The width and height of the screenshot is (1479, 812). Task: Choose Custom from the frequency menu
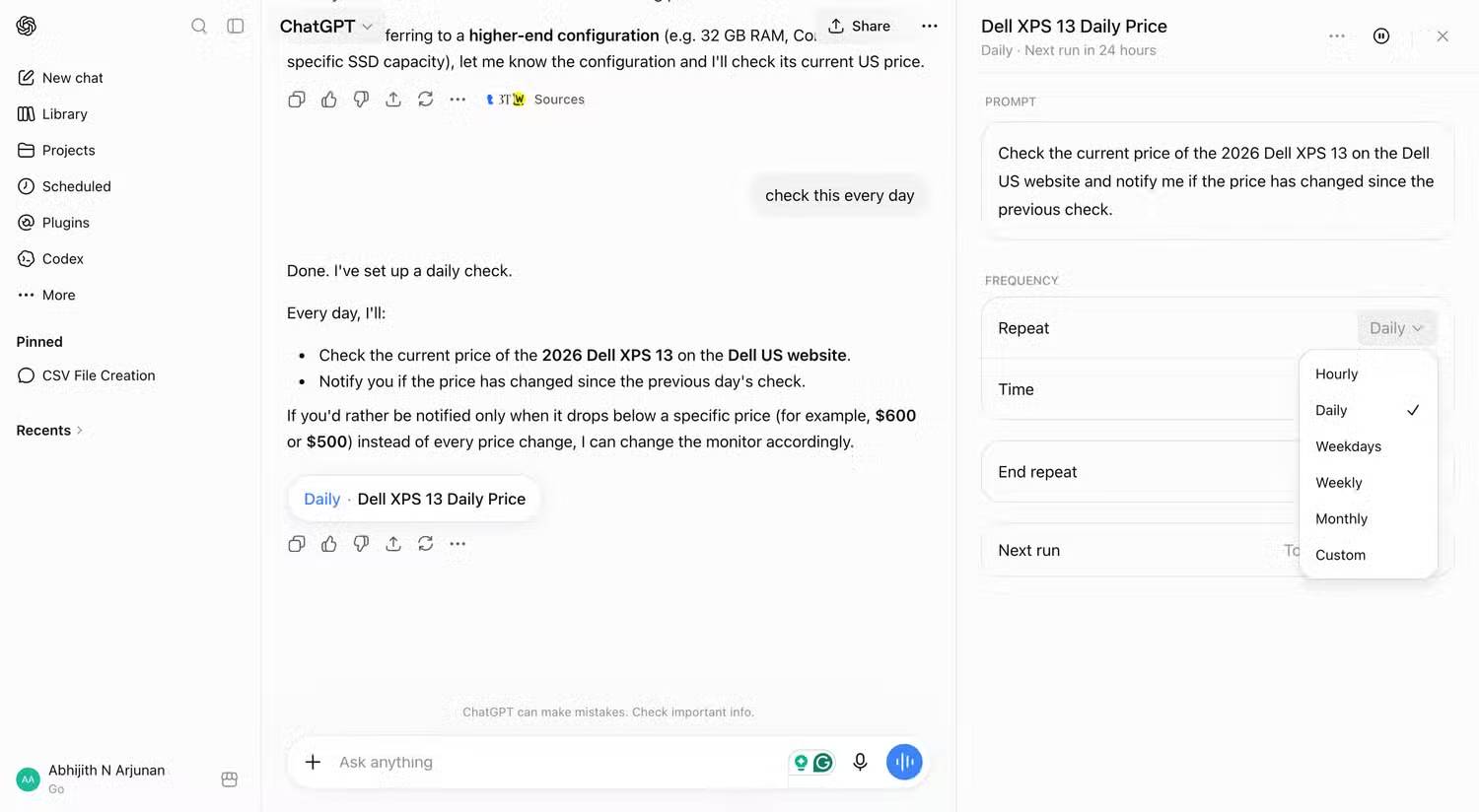coord(1368,555)
